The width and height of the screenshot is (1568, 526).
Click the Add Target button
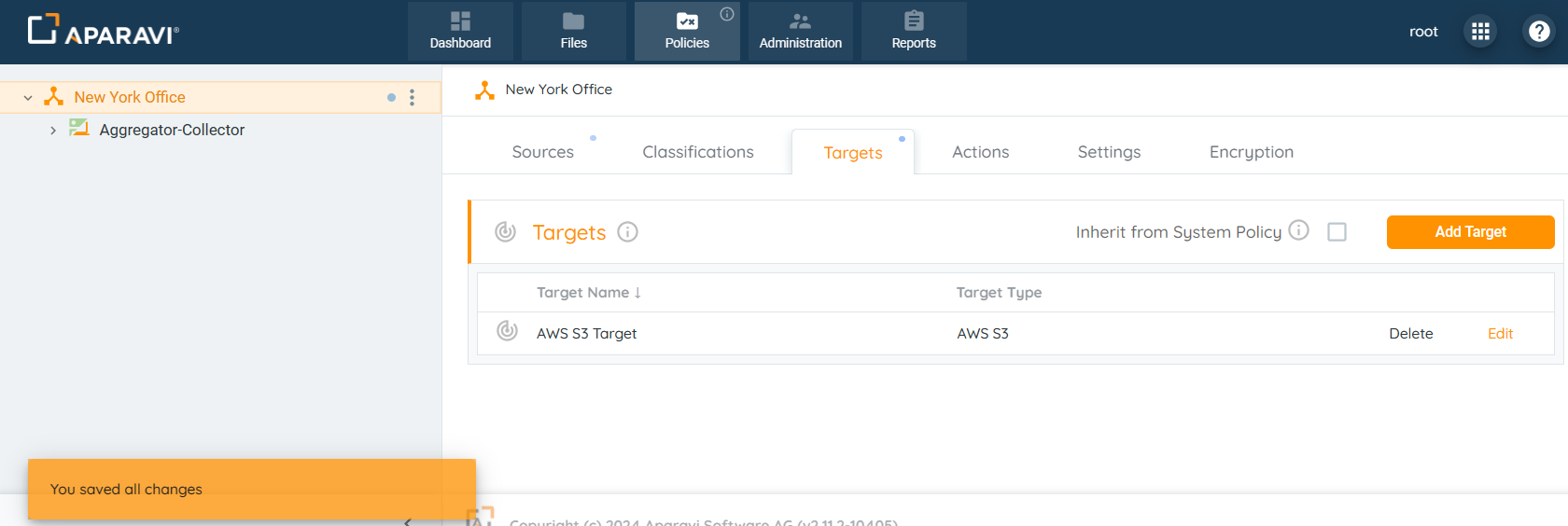tap(1470, 232)
